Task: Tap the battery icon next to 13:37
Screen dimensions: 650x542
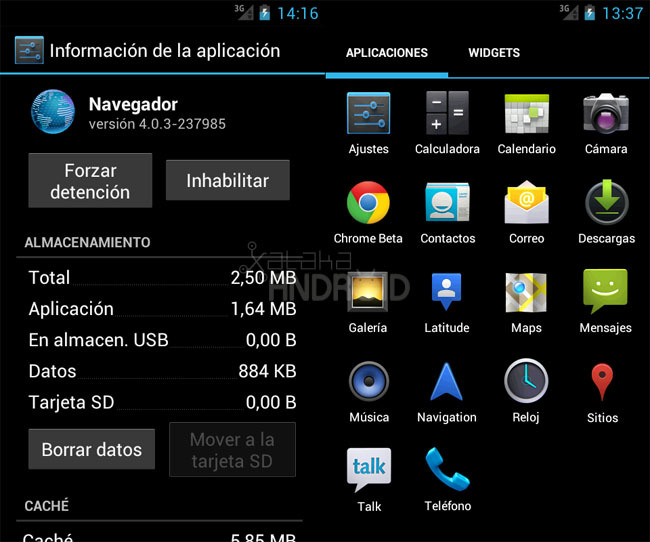Action: tap(589, 13)
